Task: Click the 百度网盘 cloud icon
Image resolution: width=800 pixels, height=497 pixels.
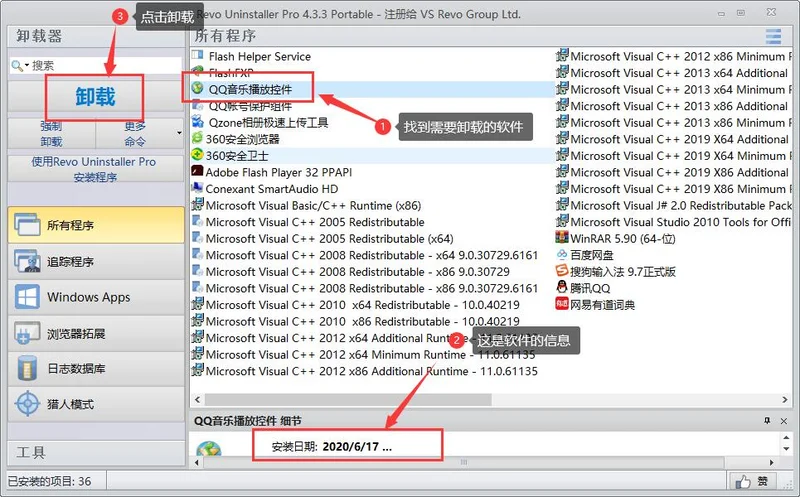Action: pos(562,254)
